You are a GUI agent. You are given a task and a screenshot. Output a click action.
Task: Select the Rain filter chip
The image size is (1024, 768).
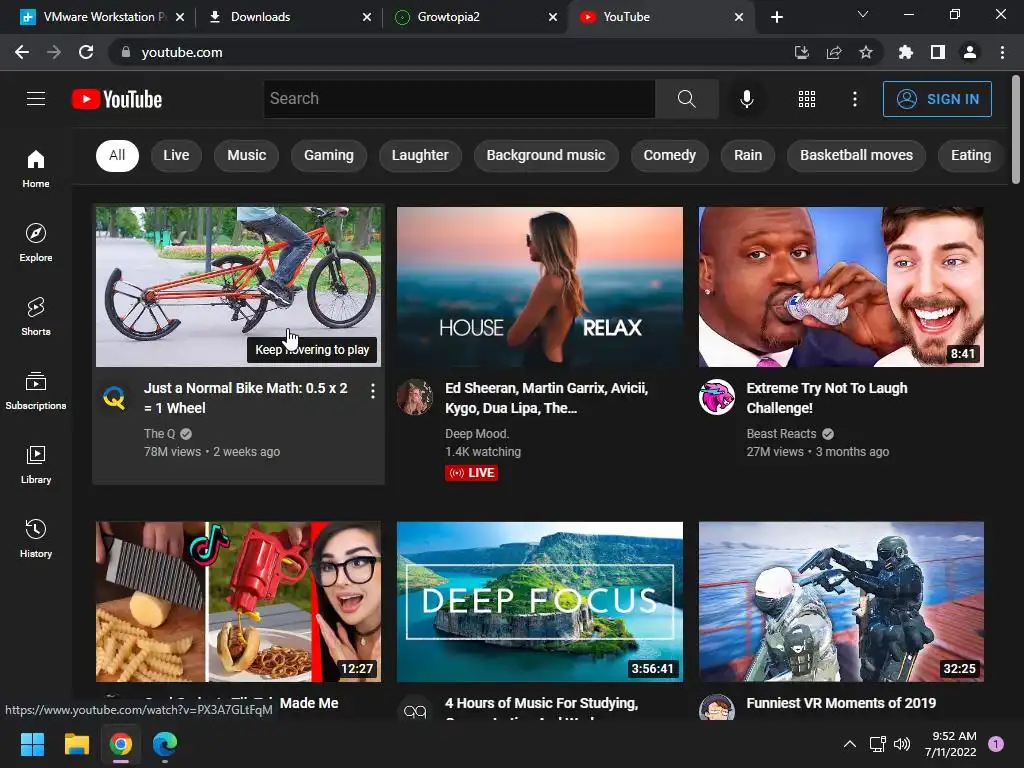748,155
